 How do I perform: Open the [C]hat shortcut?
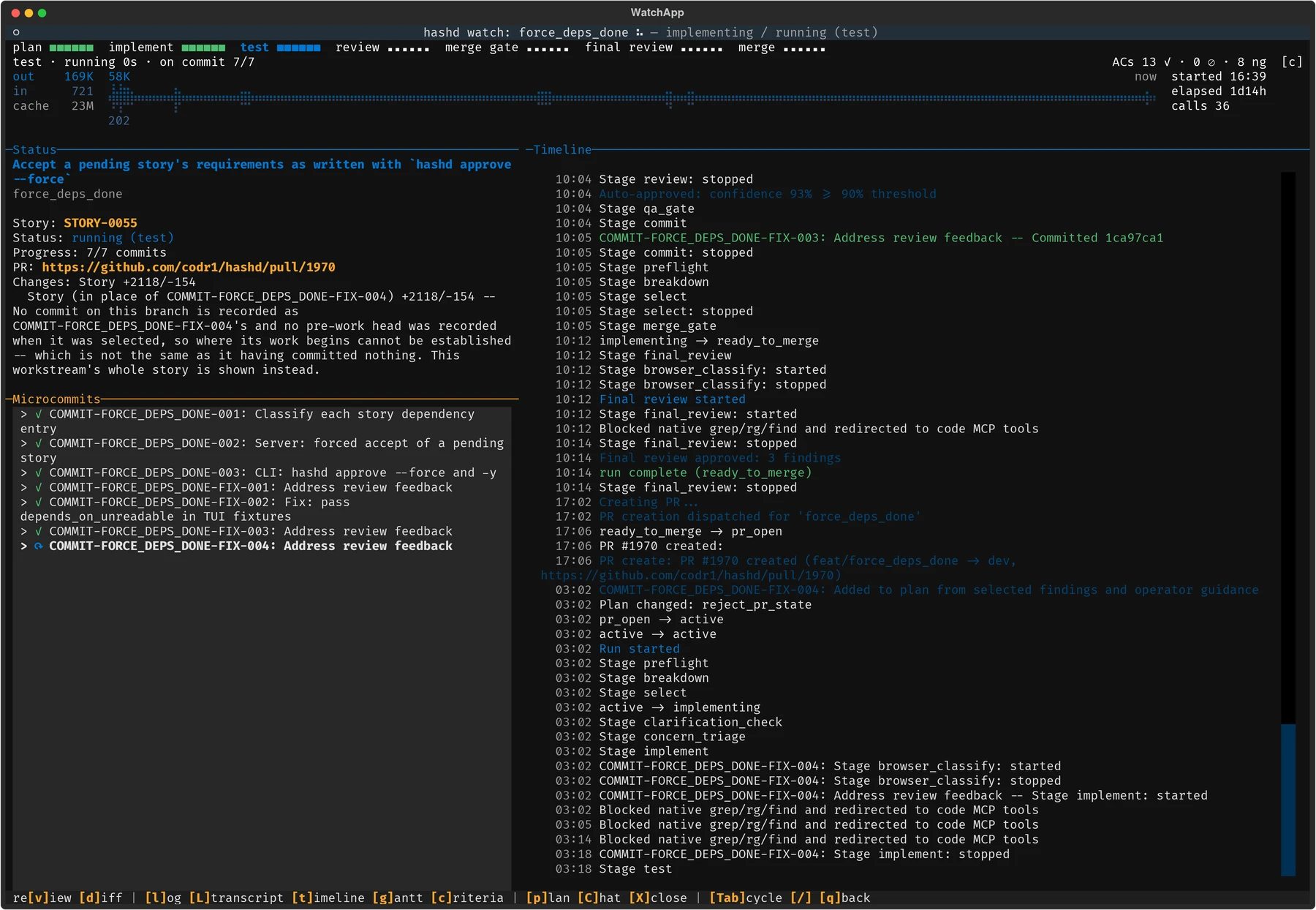pyautogui.click(x=599, y=898)
